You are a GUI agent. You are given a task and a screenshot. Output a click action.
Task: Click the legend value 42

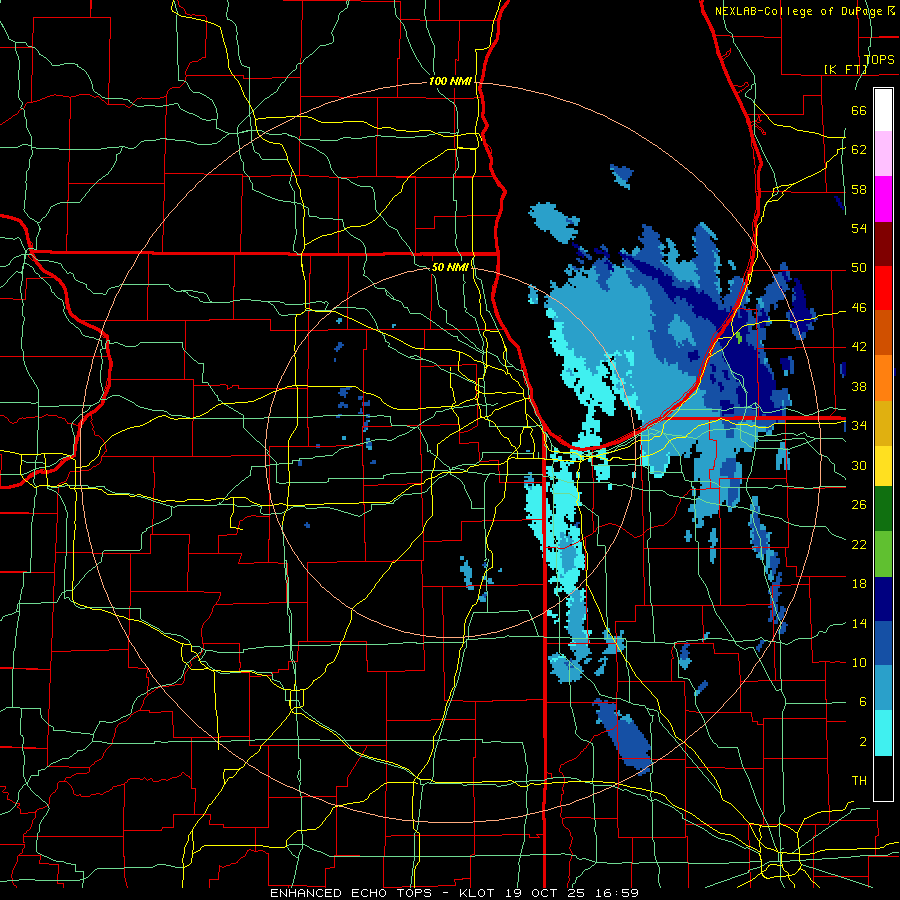pyautogui.click(x=859, y=347)
